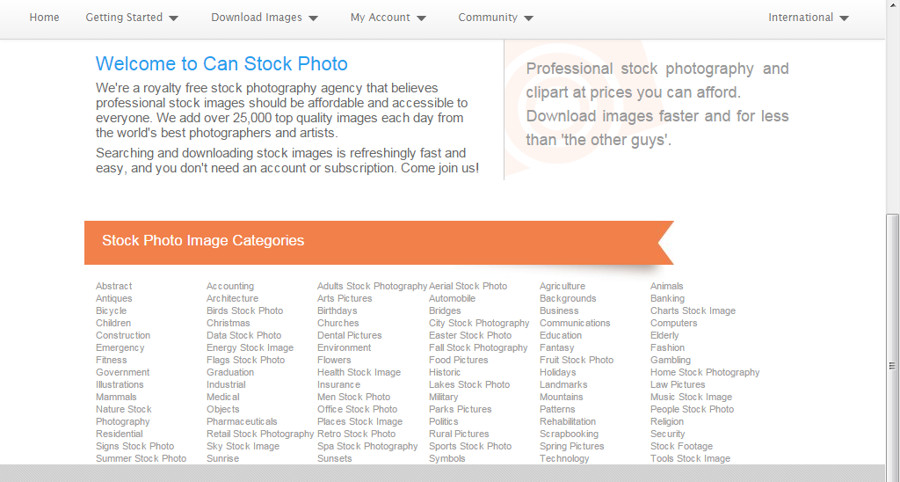Open the Aerial Stock Photo category
900x482 pixels.
(468, 286)
